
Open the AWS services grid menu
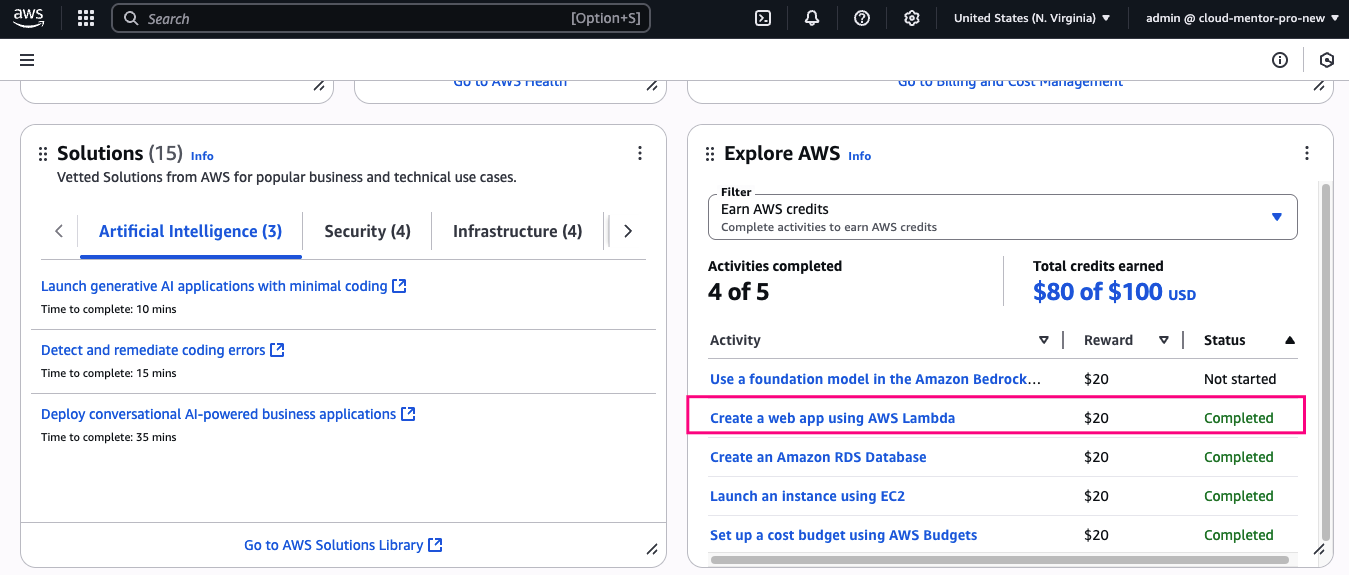86,18
